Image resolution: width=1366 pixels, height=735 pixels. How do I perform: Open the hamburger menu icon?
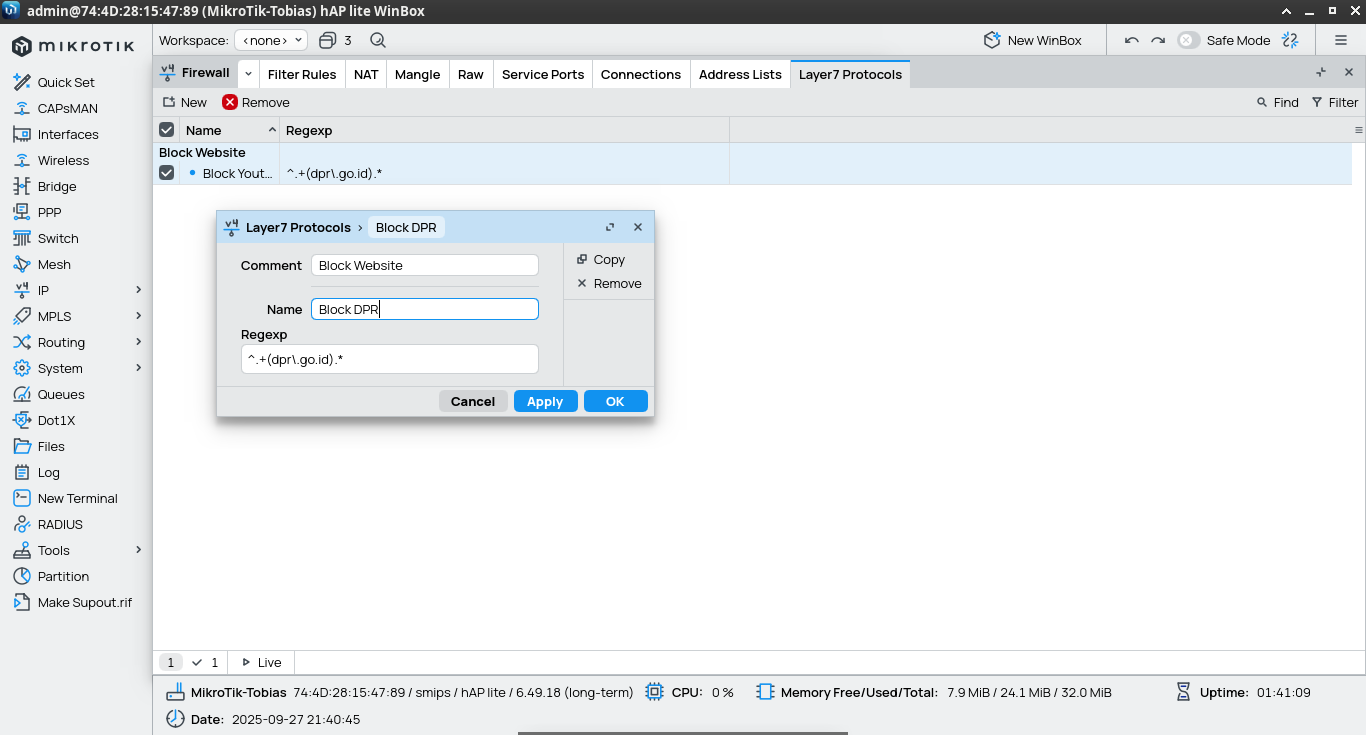pos(1341,40)
